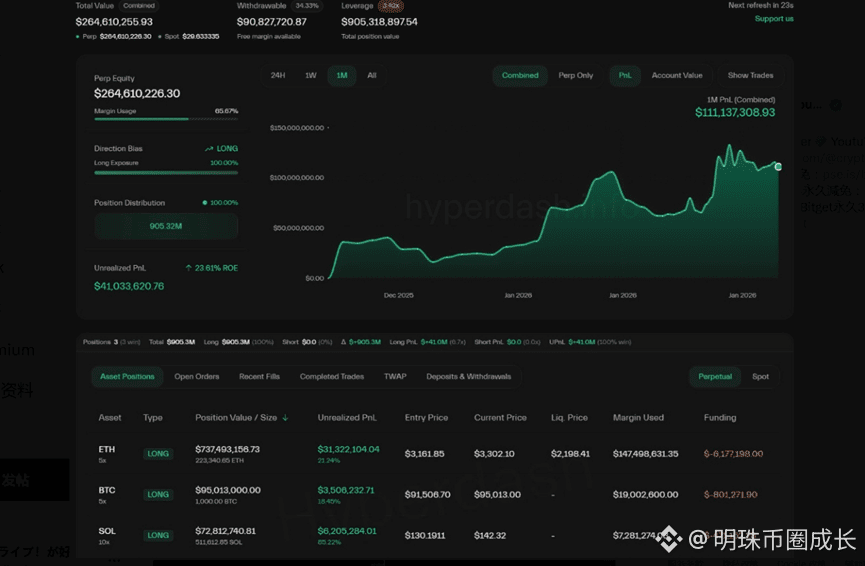This screenshot has width=865, height=566.
Task: Click the green dot on the chart's latest point
Action: pyautogui.click(x=778, y=167)
